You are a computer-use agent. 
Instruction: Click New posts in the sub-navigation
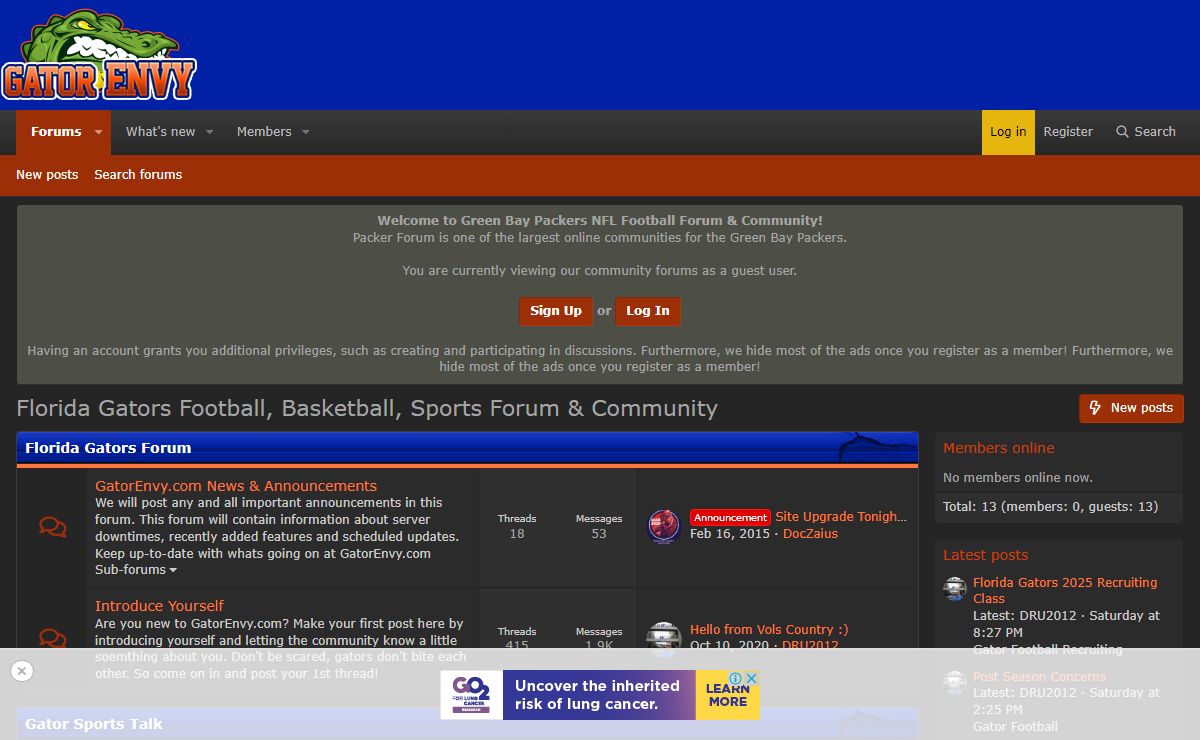(47, 175)
